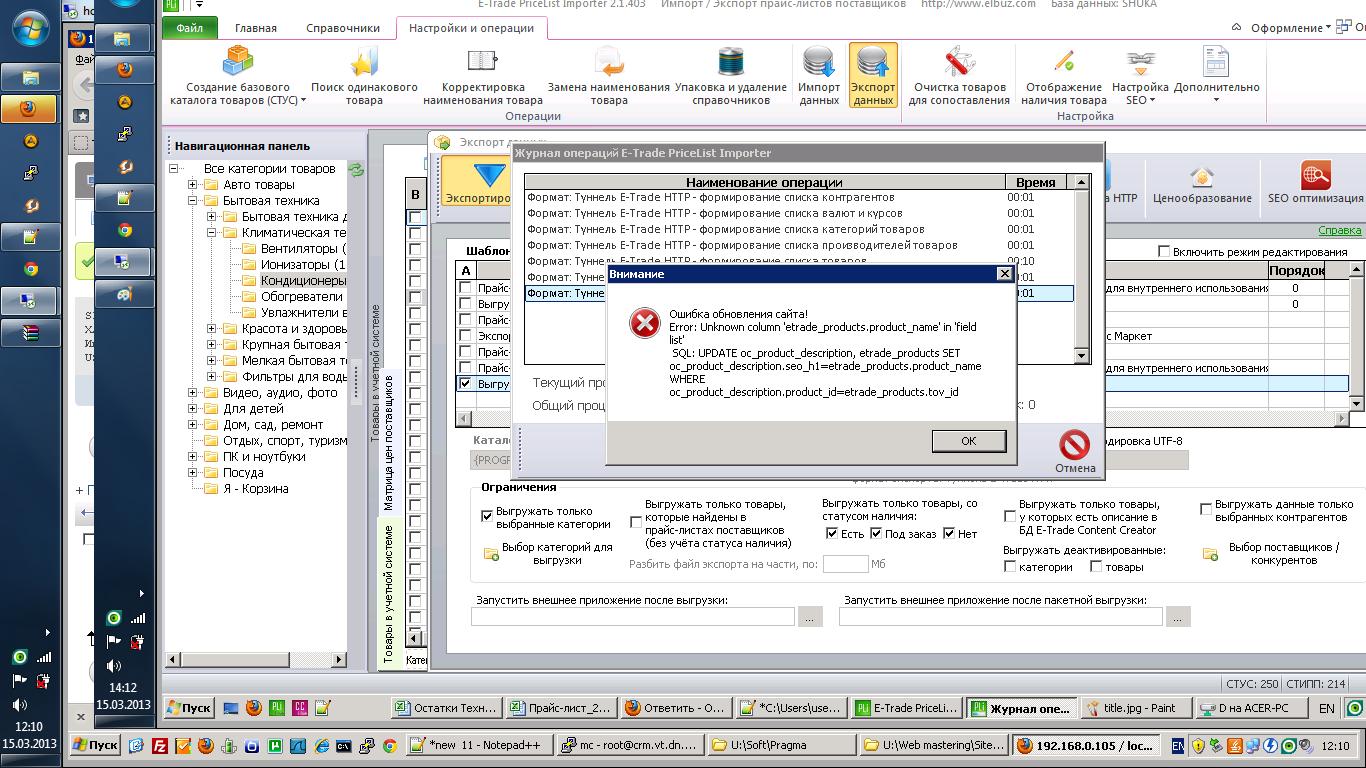1366x768 pixels.
Task: Select Обогреватели in the category tree
Action: [302, 297]
